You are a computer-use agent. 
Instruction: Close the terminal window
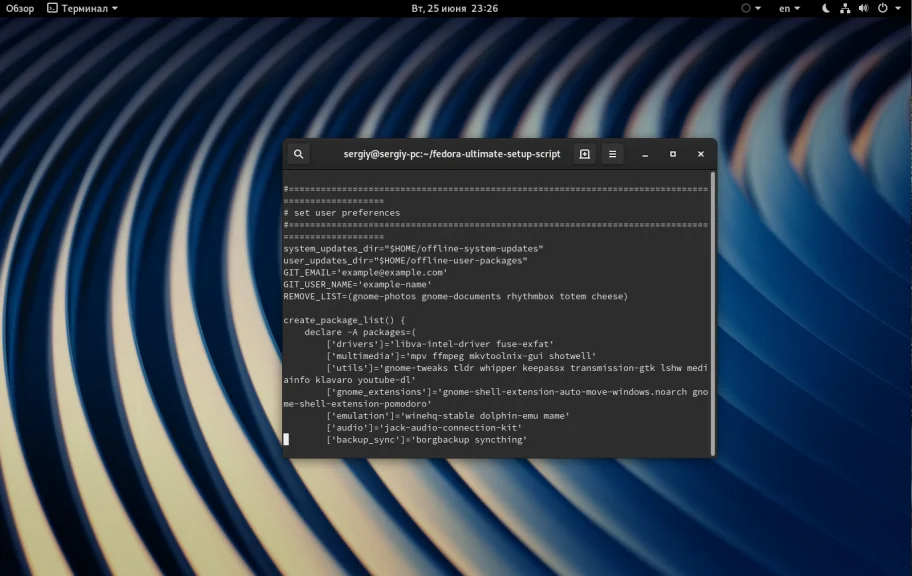tap(701, 154)
